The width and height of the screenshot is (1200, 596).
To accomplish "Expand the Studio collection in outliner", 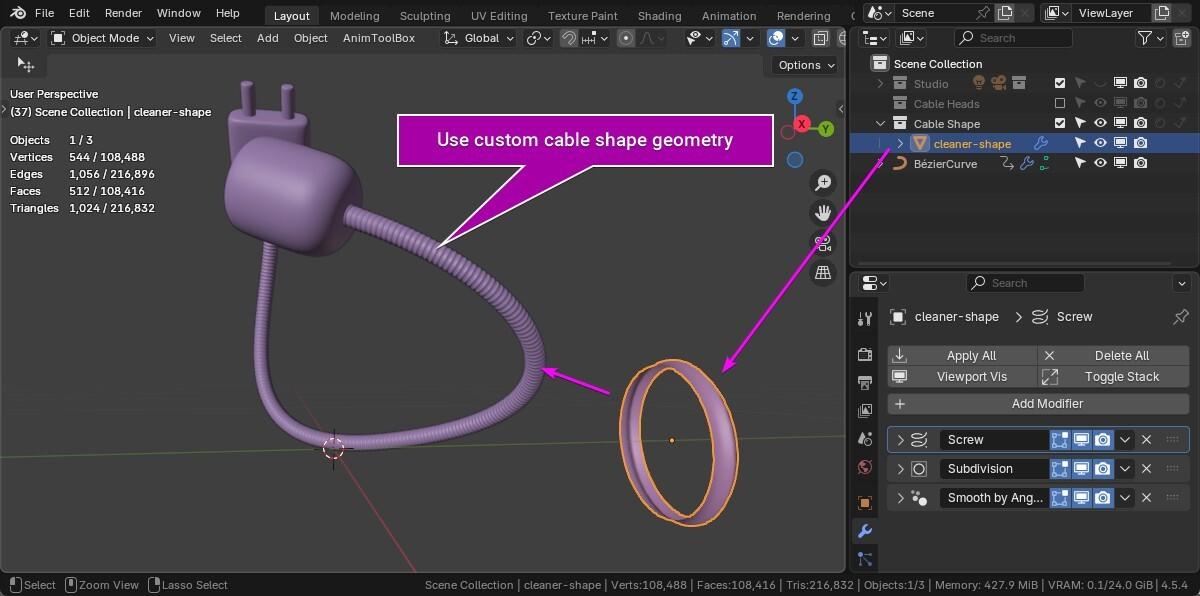I will click(x=881, y=84).
